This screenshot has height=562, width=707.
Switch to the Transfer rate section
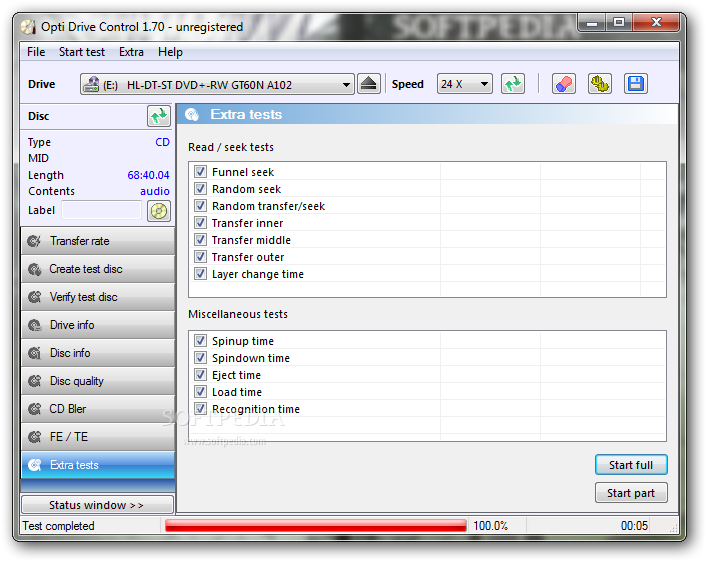(x=98, y=241)
